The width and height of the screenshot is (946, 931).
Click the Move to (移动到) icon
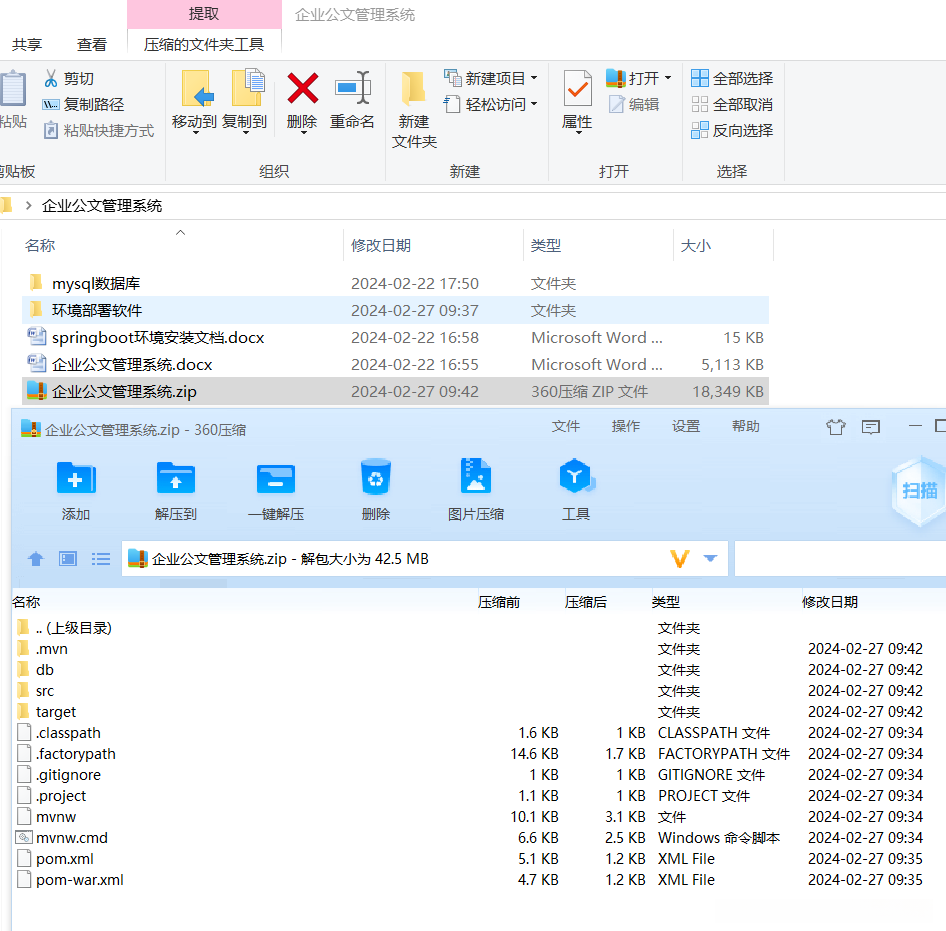(197, 89)
